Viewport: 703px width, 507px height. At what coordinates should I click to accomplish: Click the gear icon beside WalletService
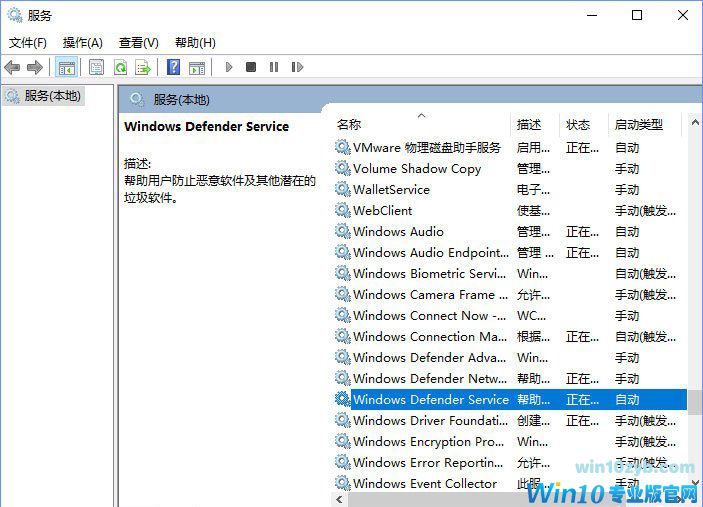tap(343, 189)
